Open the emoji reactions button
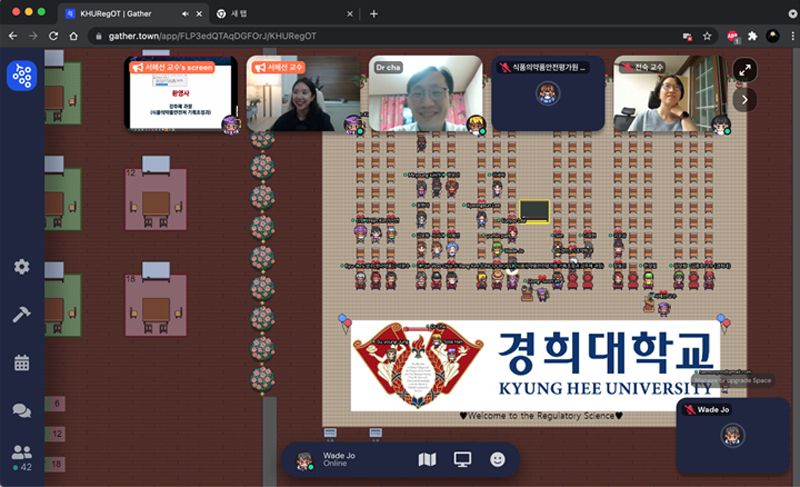 497,459
